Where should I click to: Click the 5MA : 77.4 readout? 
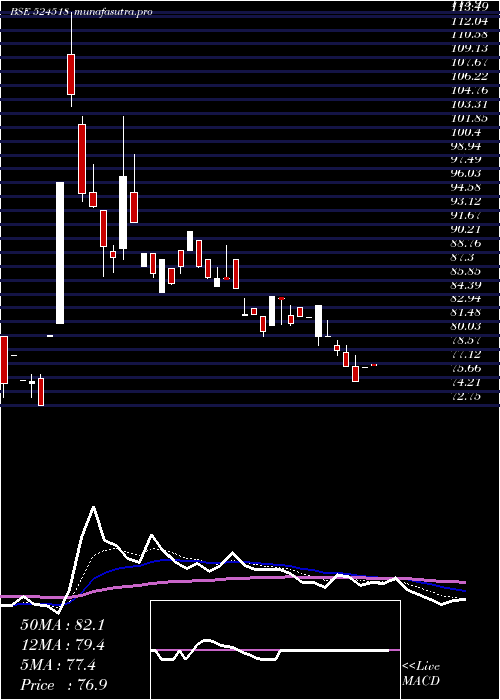58,666
